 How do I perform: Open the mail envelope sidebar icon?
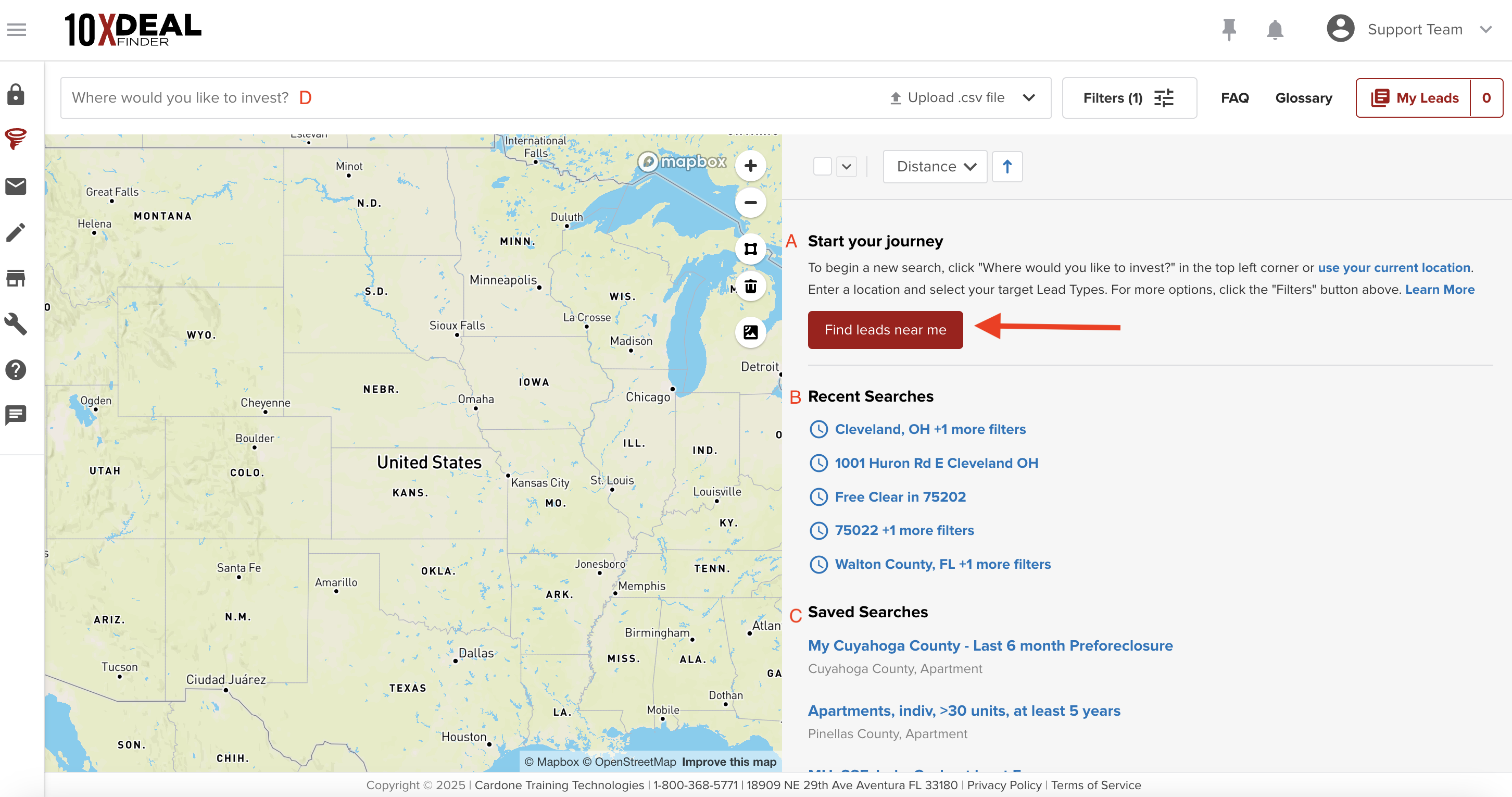(16, 186)
